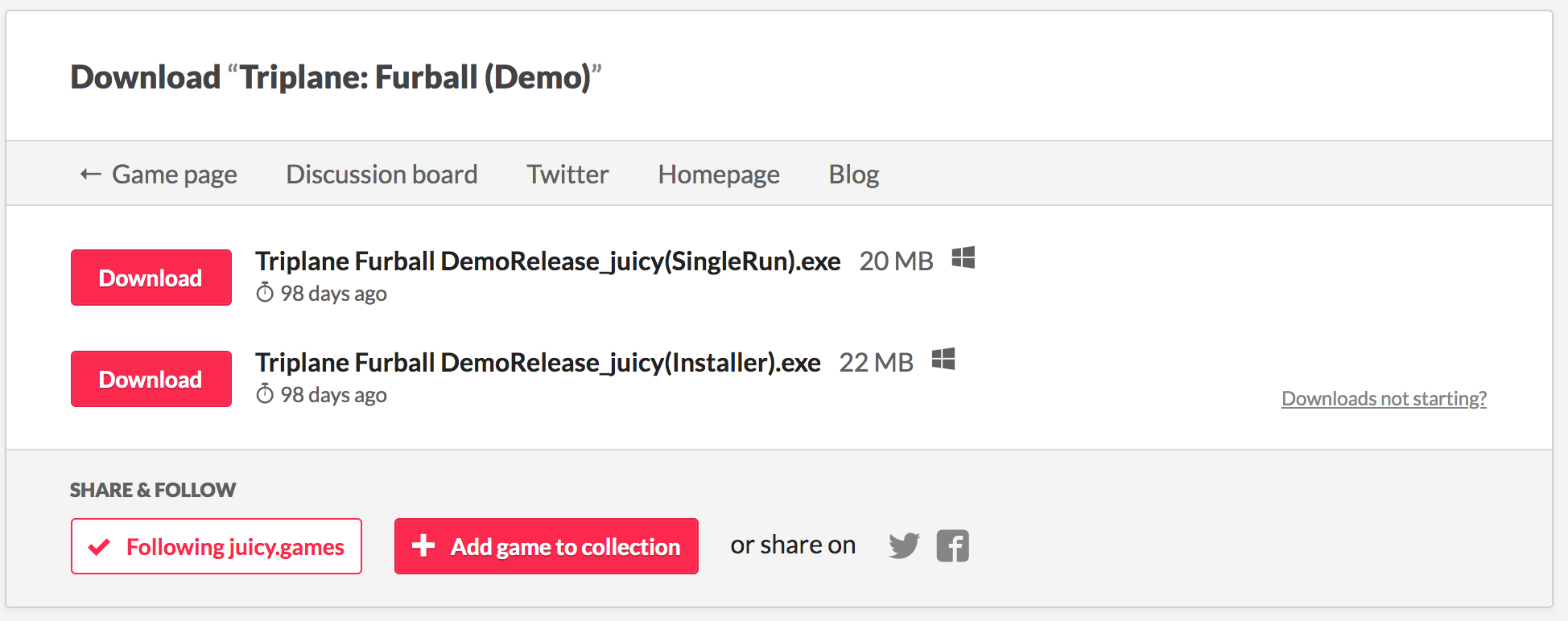Image resolution: width=1568 pixels, height=621 pixels.
Task: Click plus icon on Add game button
Action: (423, 546)
